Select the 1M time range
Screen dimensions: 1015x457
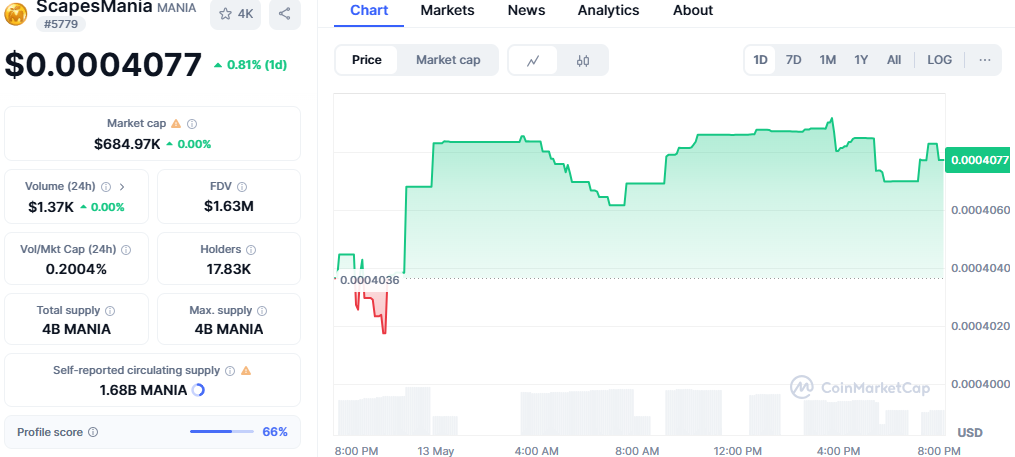tap(828, 60)
